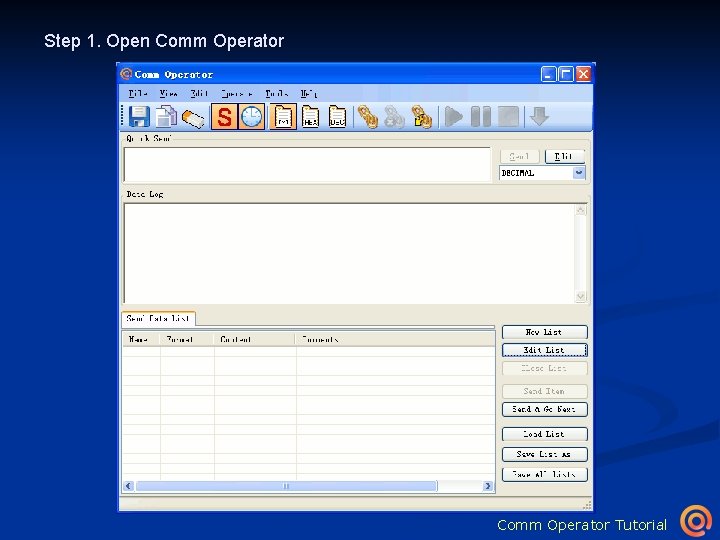The height and width of the screenshot is (540, 720).
Task: Click the Data Log scroll down arrow
Action: click(x=580, y=297)
